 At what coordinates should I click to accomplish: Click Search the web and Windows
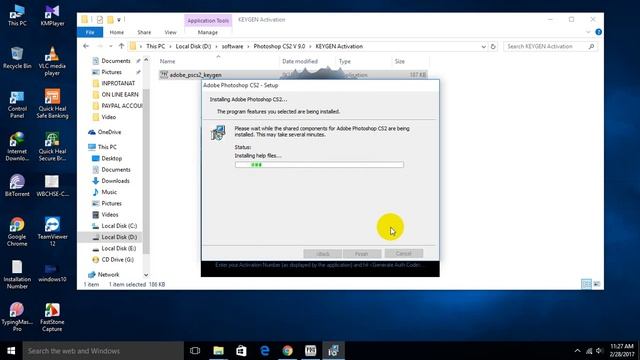pos(103,351)
